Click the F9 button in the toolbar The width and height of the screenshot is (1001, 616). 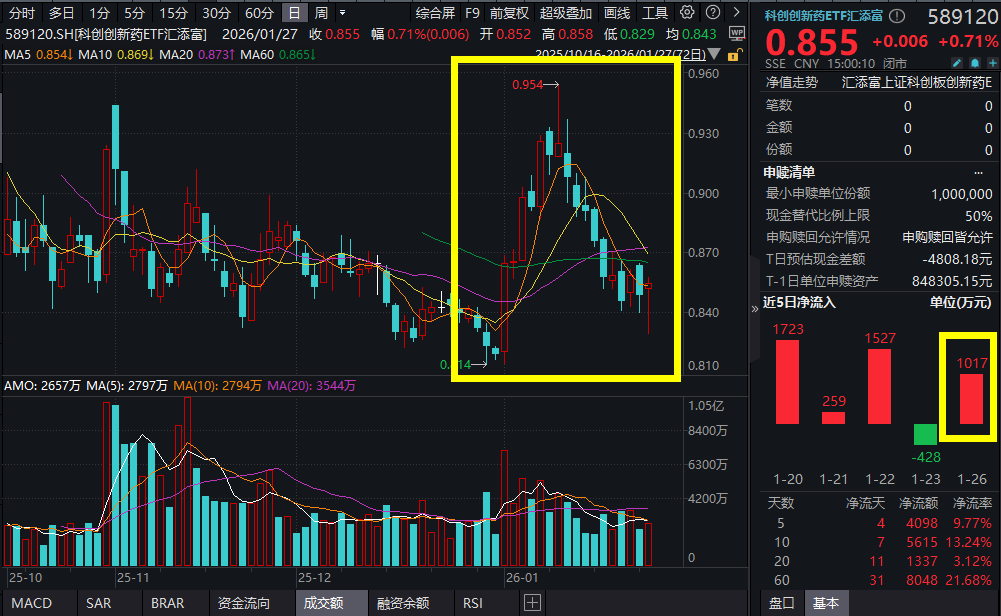coord(472,13)
